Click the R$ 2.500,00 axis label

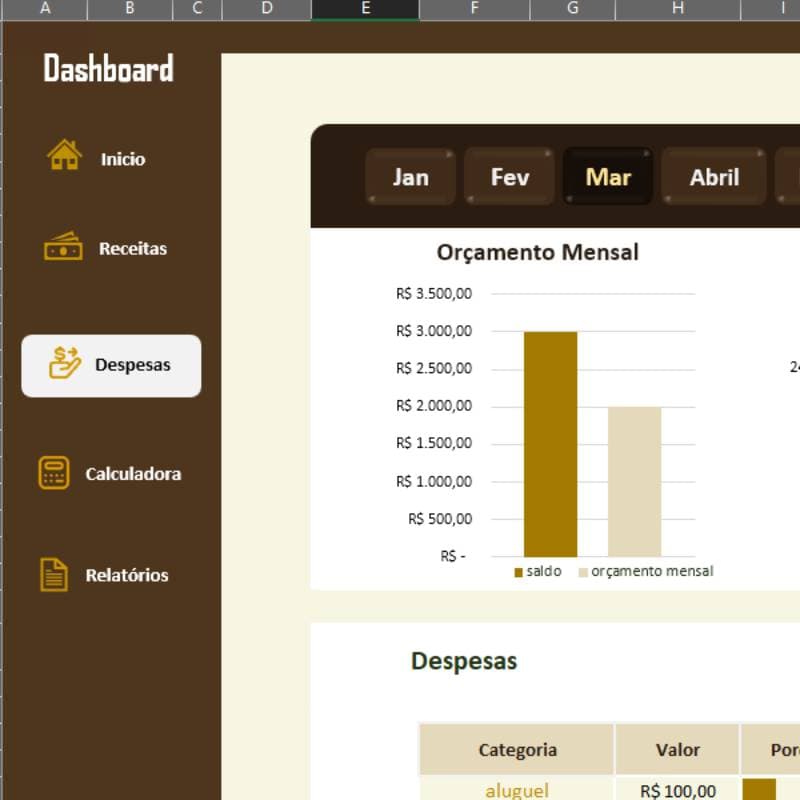click(434, 368)
